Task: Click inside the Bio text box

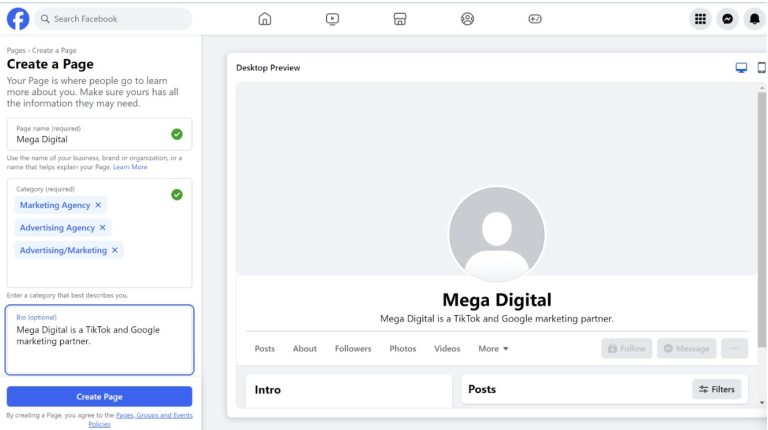Action: [99, 340]
